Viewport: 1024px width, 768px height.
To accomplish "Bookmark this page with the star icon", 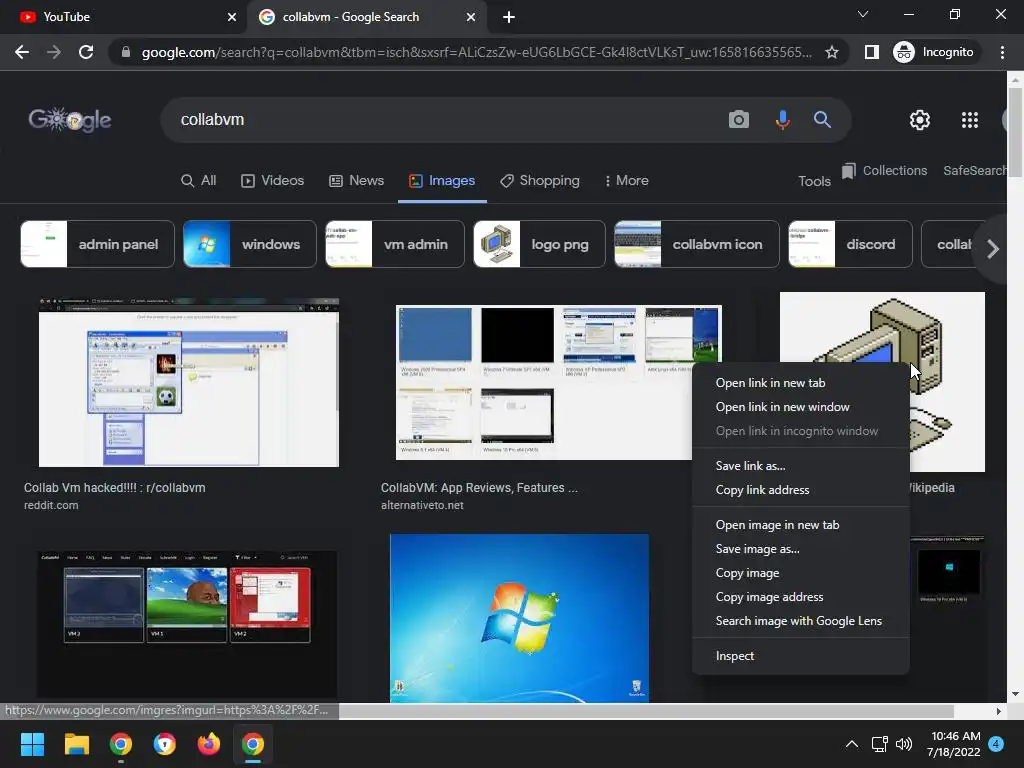I will tap(831, 52).
